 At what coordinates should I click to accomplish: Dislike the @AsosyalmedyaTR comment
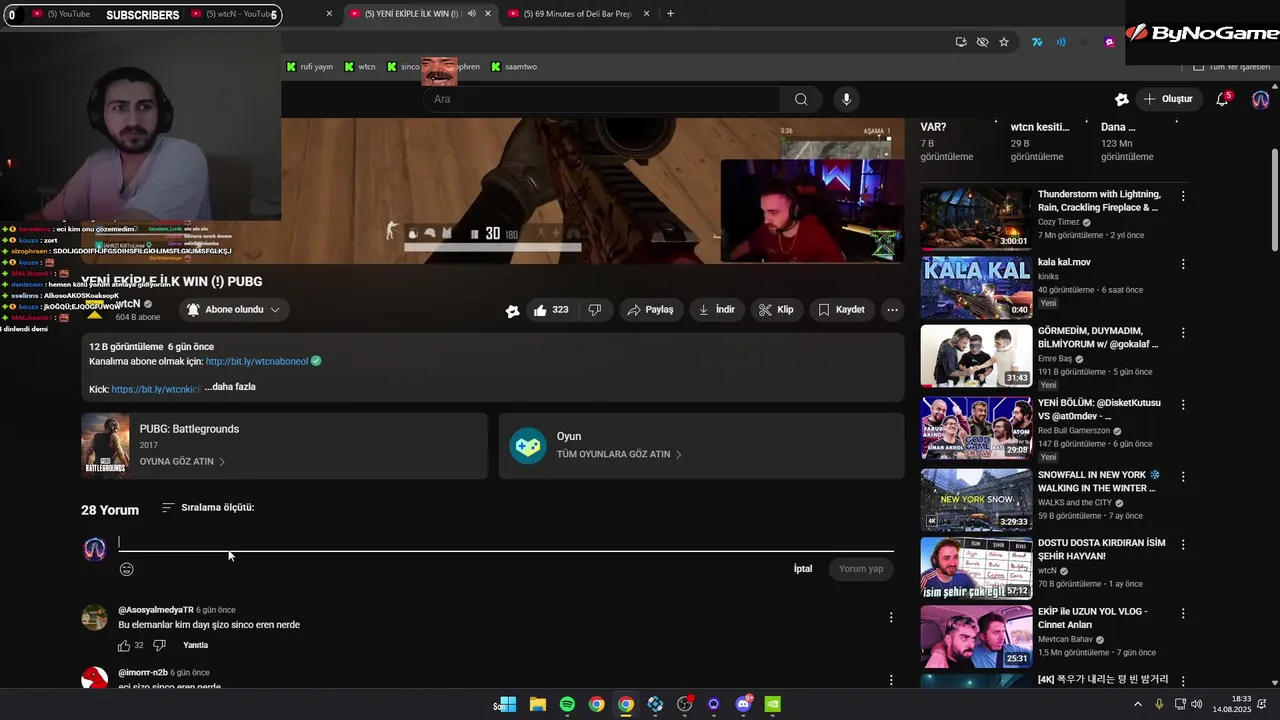point(159,645)
